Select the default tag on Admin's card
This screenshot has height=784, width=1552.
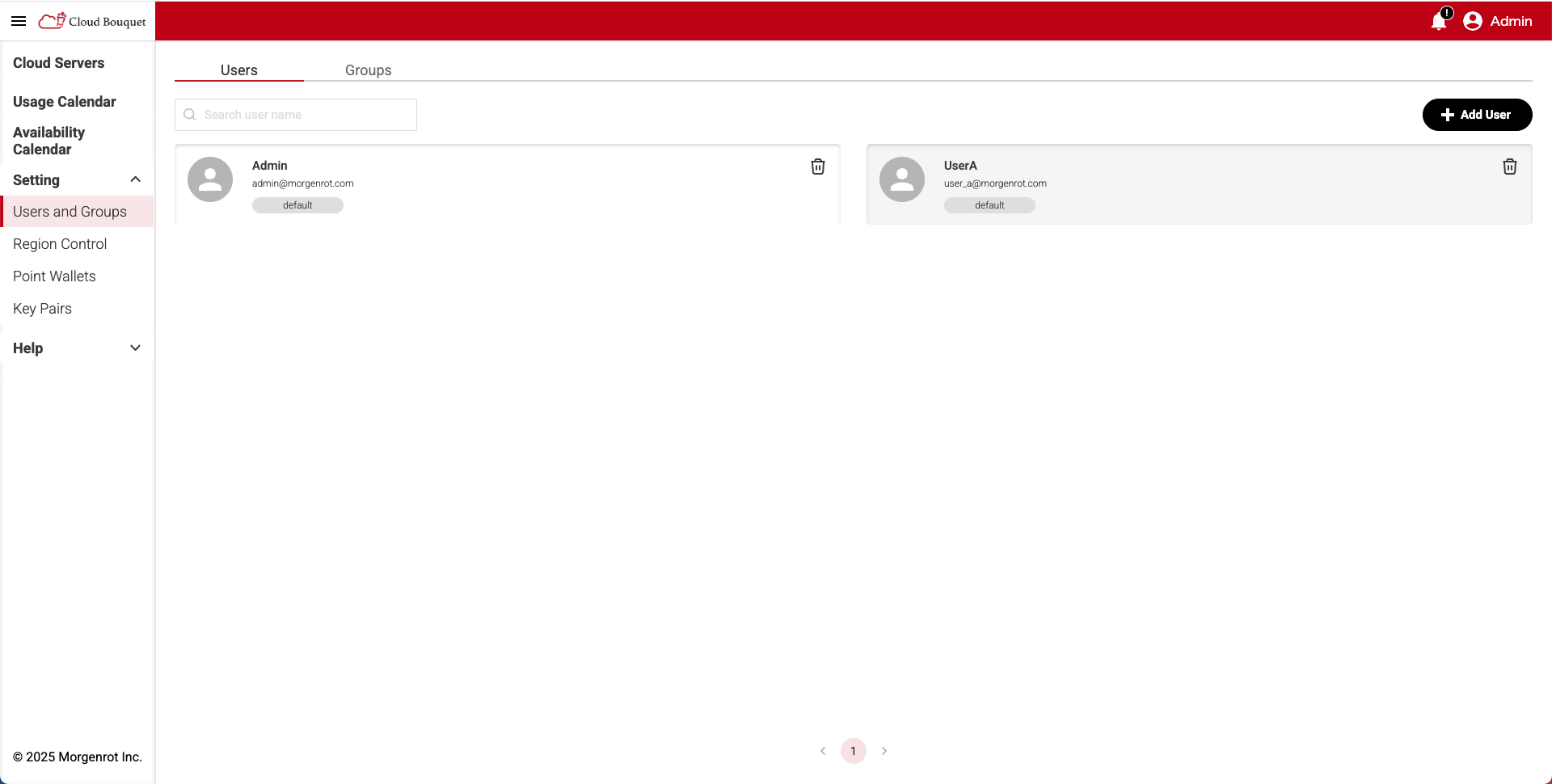tap(297, 204)
